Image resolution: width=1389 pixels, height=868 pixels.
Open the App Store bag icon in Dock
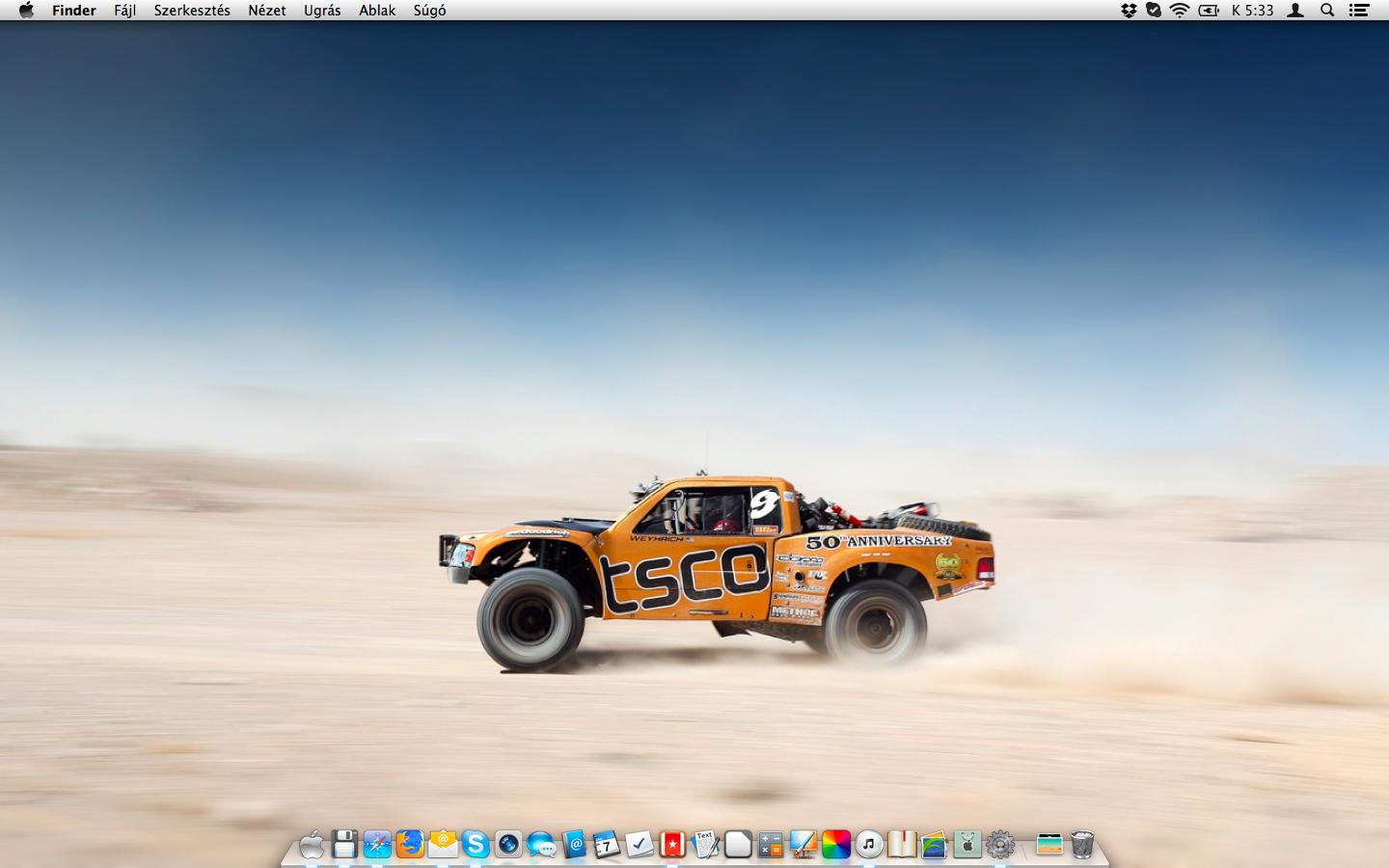[967, 845]
